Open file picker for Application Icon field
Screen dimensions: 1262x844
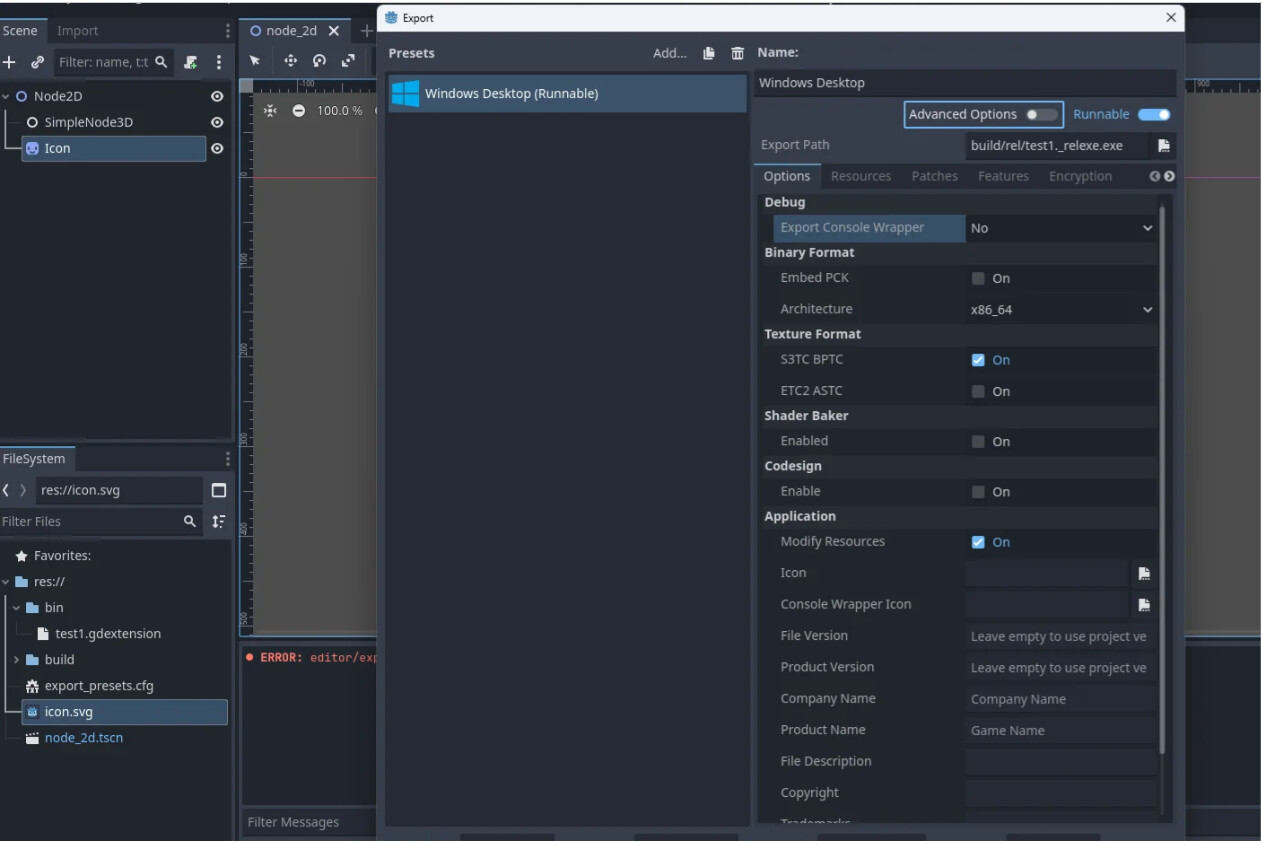1144,574
